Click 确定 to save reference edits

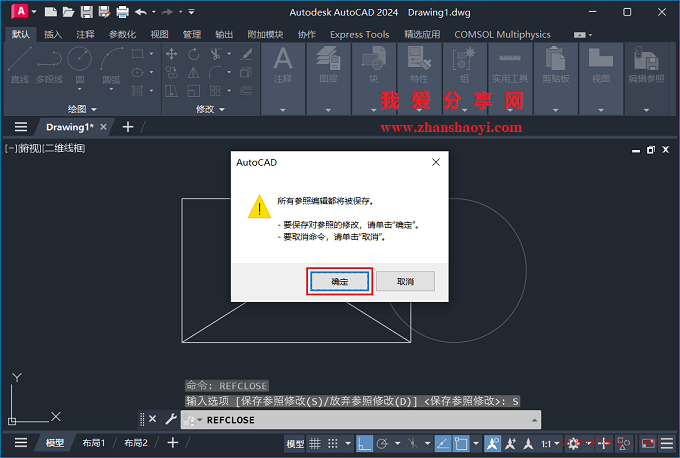(340, 281)
